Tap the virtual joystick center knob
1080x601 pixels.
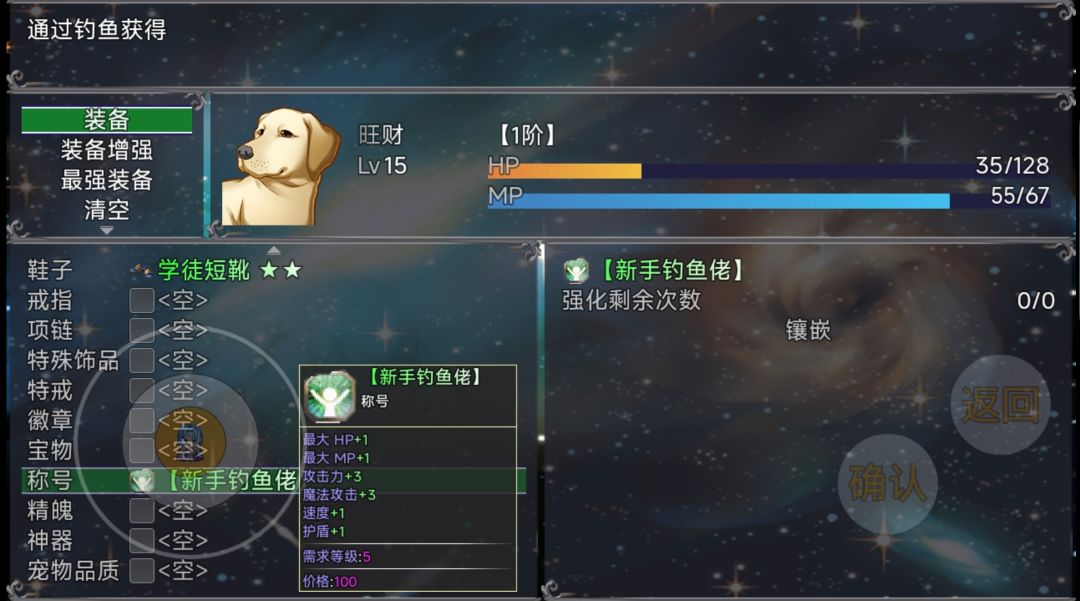click(190, 441)
